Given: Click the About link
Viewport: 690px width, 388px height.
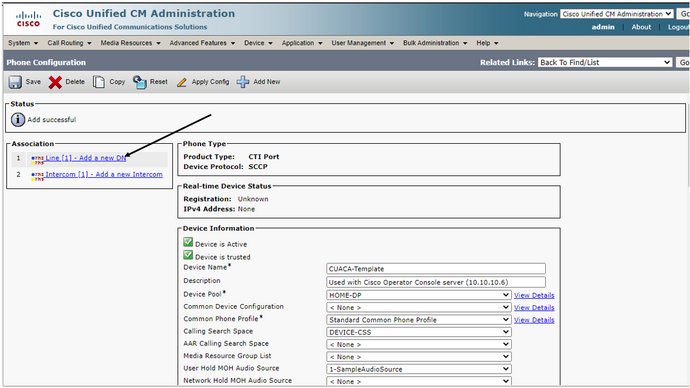Looking at the screenshot, I should click(641, 27).
